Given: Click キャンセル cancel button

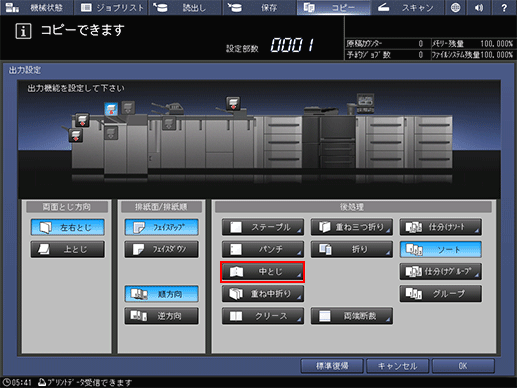Looking at the screenshot, I should coord(397,366).
